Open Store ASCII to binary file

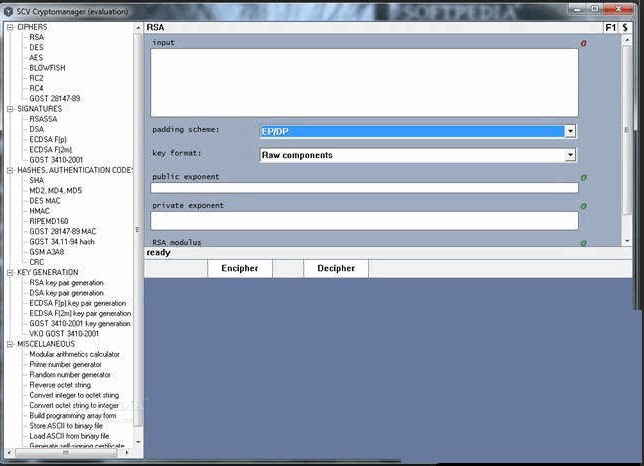pos(66,427)
